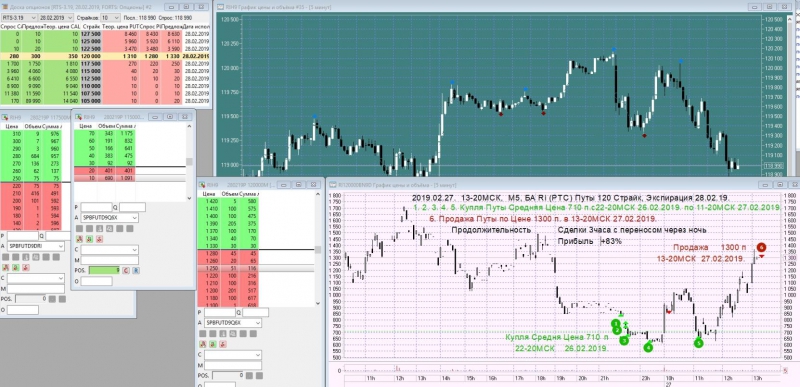This screenshot has height=387, width=800.
Task: Select the 117 500 strike row in options board
Action: click(105, 64)
